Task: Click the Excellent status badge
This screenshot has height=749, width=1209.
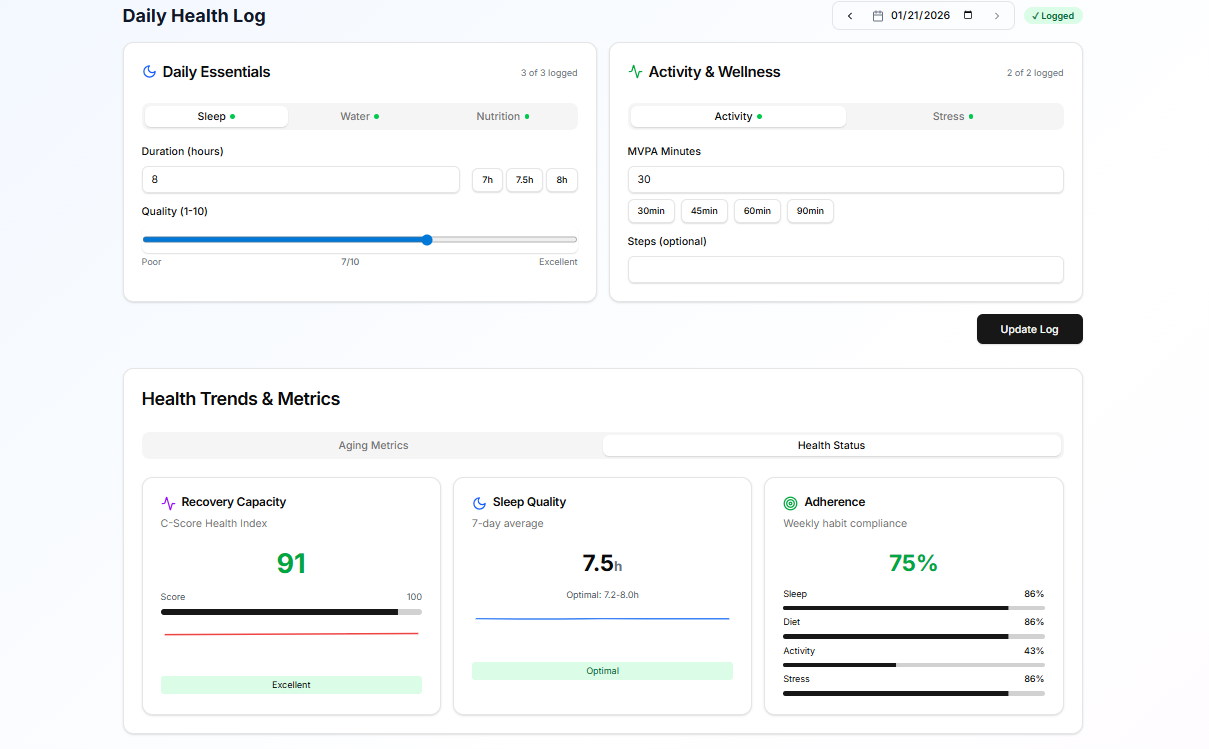Action: click(x=291, y=685)
